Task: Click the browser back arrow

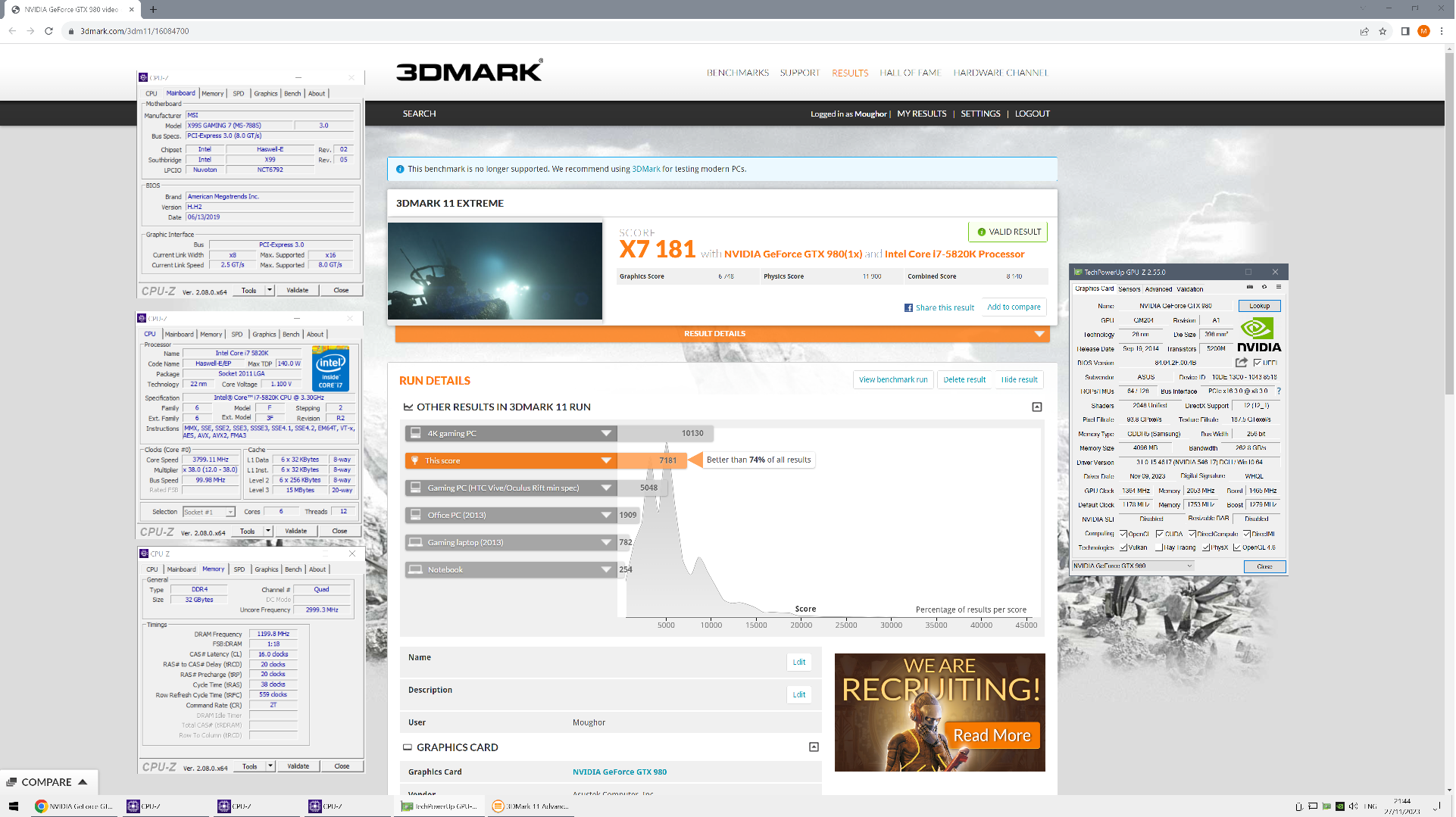Action: tap(12, 31)
